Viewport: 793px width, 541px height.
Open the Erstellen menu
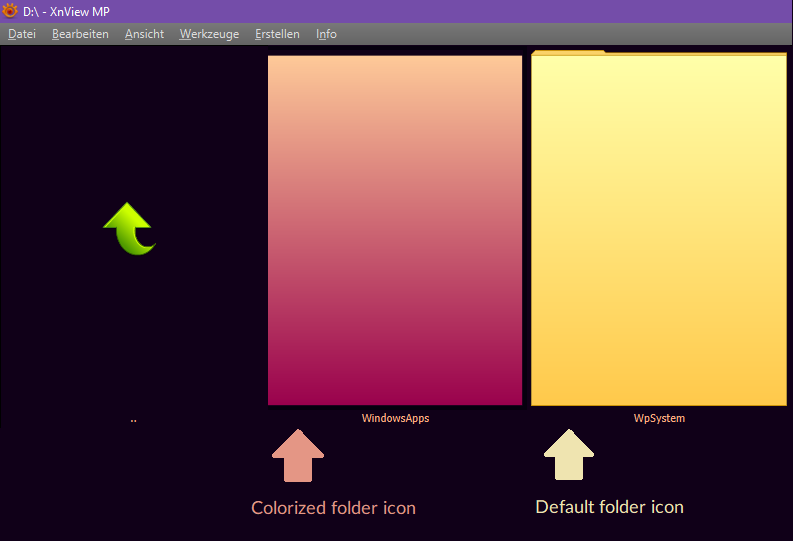tap(277, 34)
